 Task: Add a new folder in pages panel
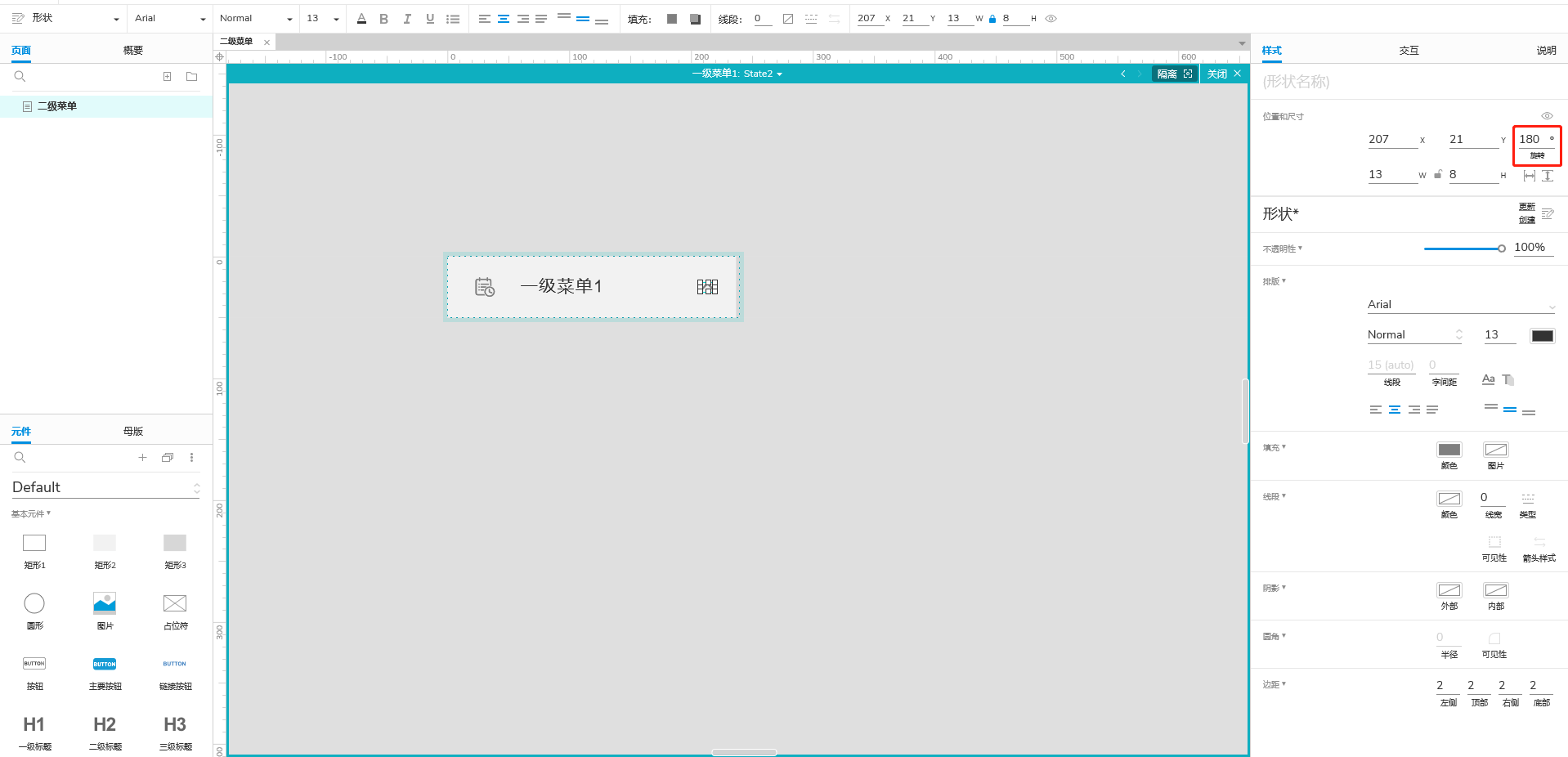[192, 77]
